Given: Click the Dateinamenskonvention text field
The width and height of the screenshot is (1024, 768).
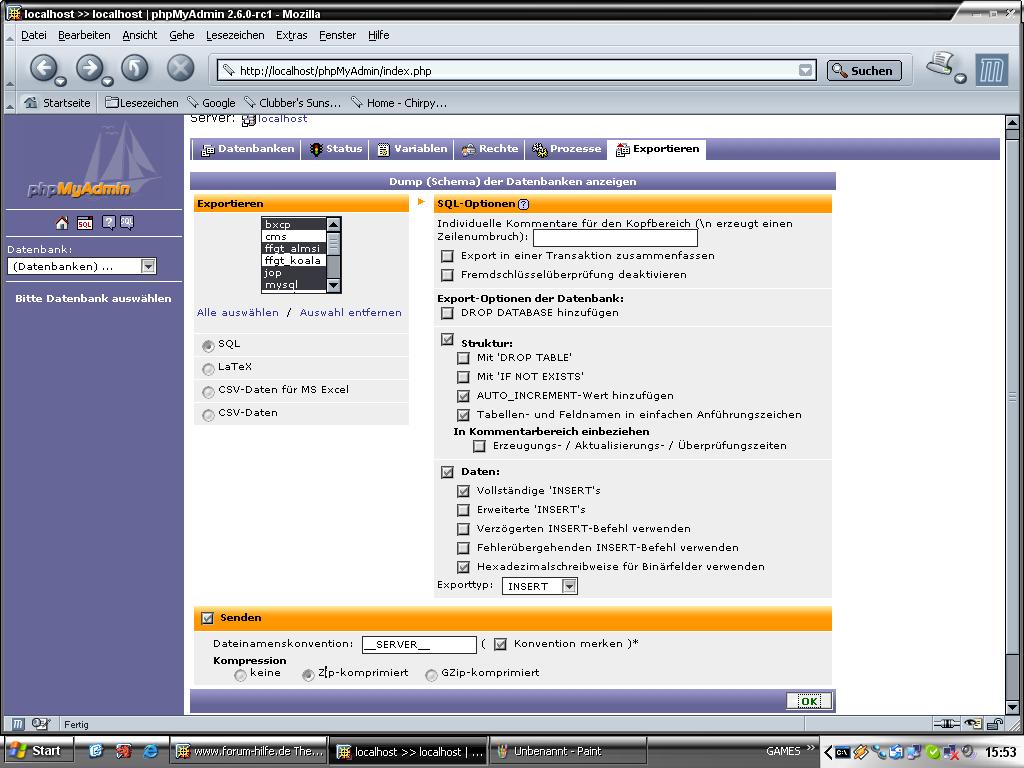Looking at the screenshot, I should click(x=418, y=645).
